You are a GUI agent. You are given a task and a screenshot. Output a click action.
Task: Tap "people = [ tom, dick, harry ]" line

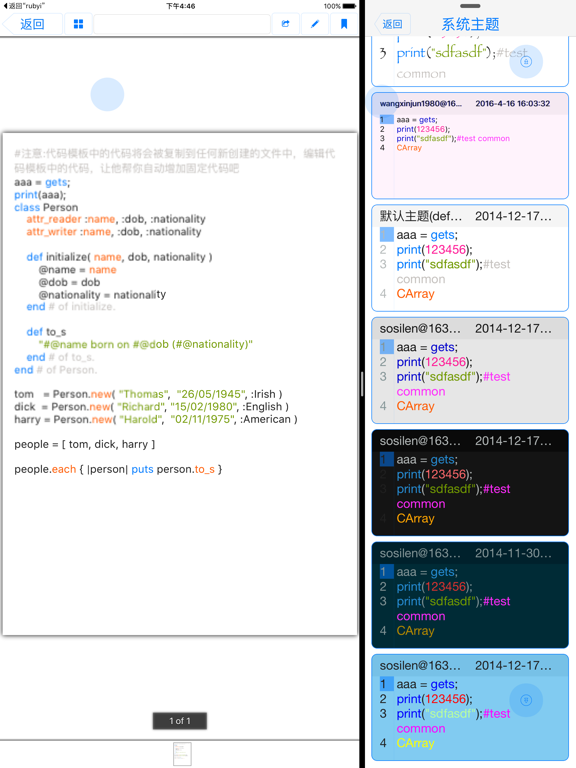coord(85,444)
